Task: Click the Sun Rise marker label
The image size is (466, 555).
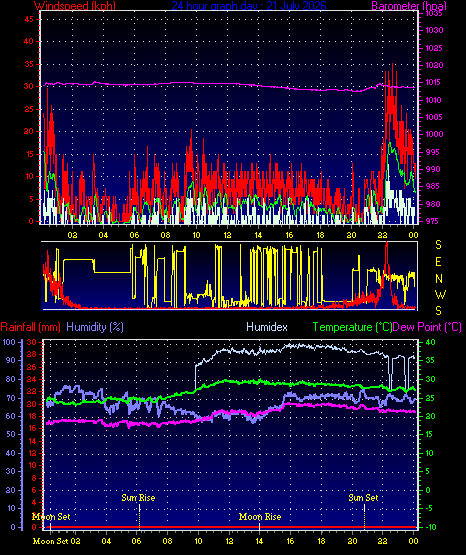Action: 138,498
